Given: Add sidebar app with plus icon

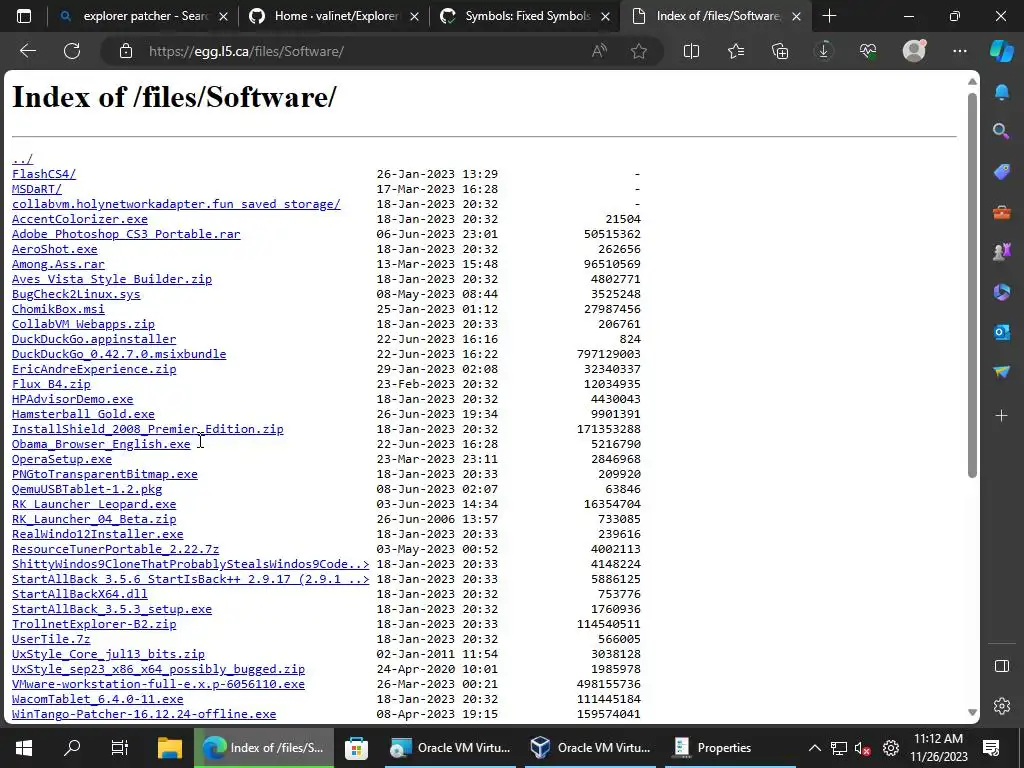Looking at the screenshot, I should 1001,415.
